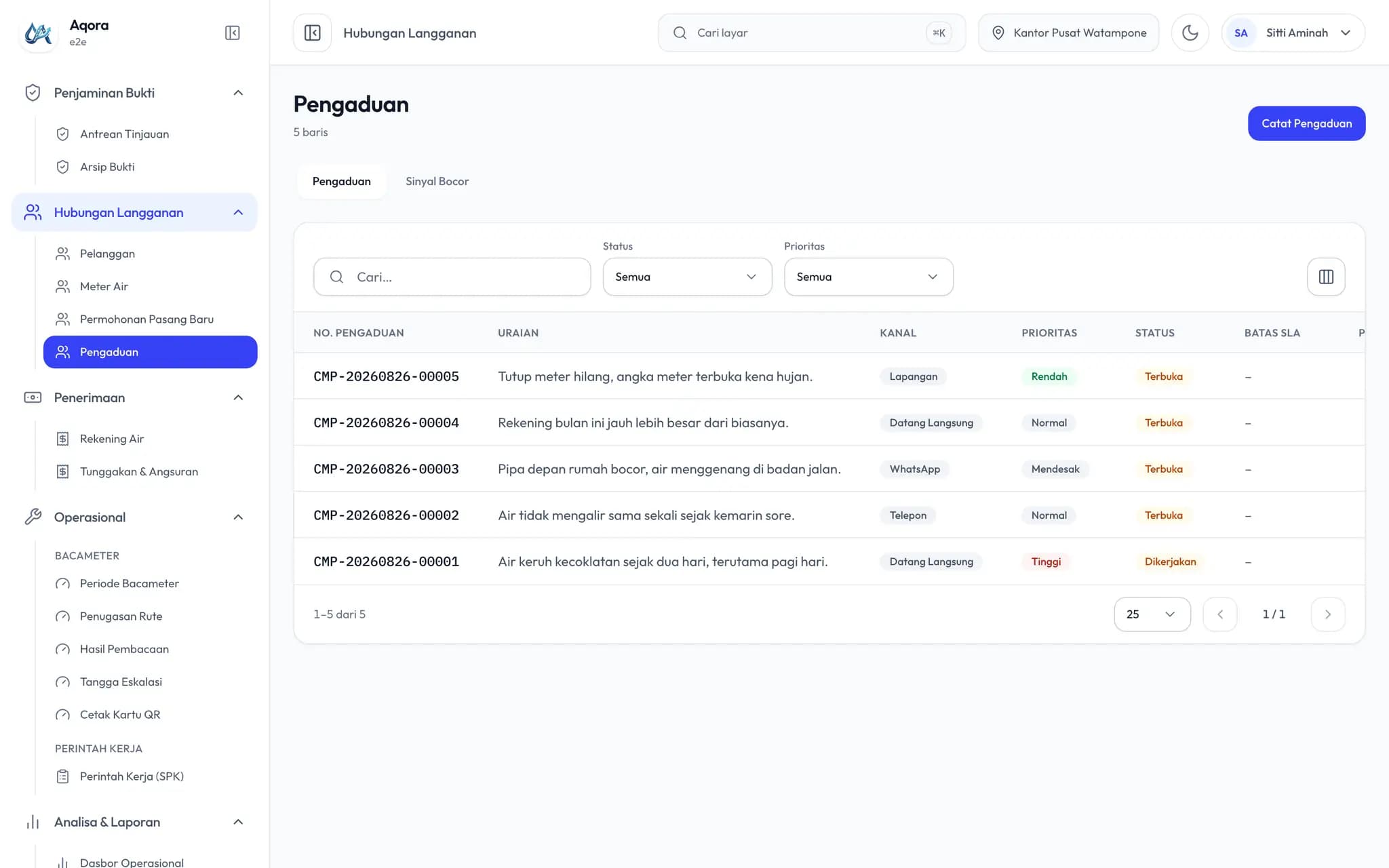Viewport: 1389px width, 868px height.
Task: Collapse sidebar with icon beside Aqora logo
Action: coord(232,33)
